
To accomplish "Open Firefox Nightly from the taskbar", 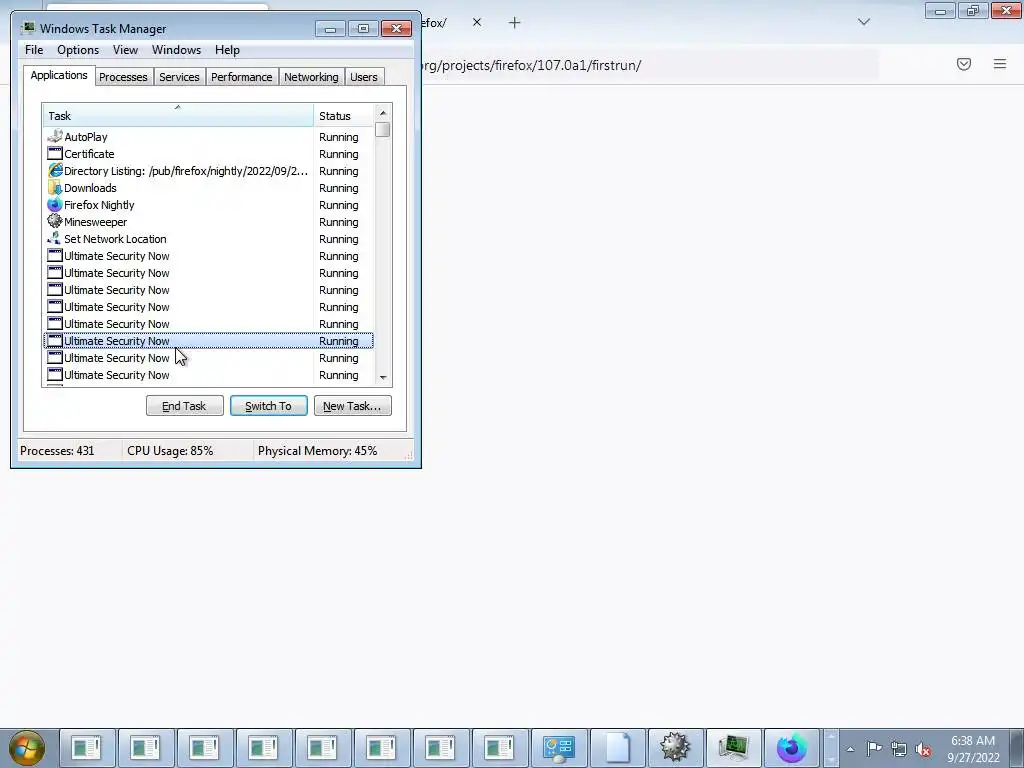I will [x=792, y=748].
